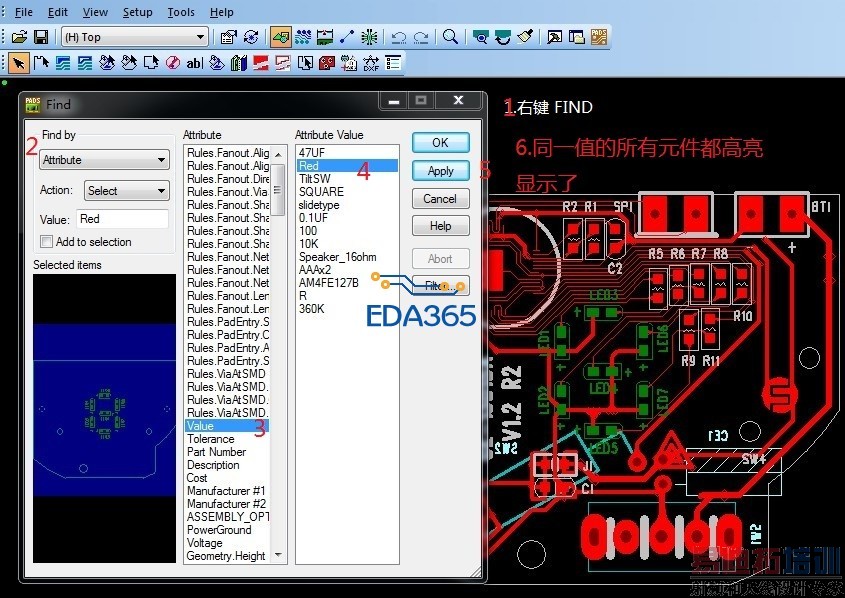Viewport: 845px width, 598px height.
Task: Select 'Speaker_16ohm' attribute value
Action: 338,257
